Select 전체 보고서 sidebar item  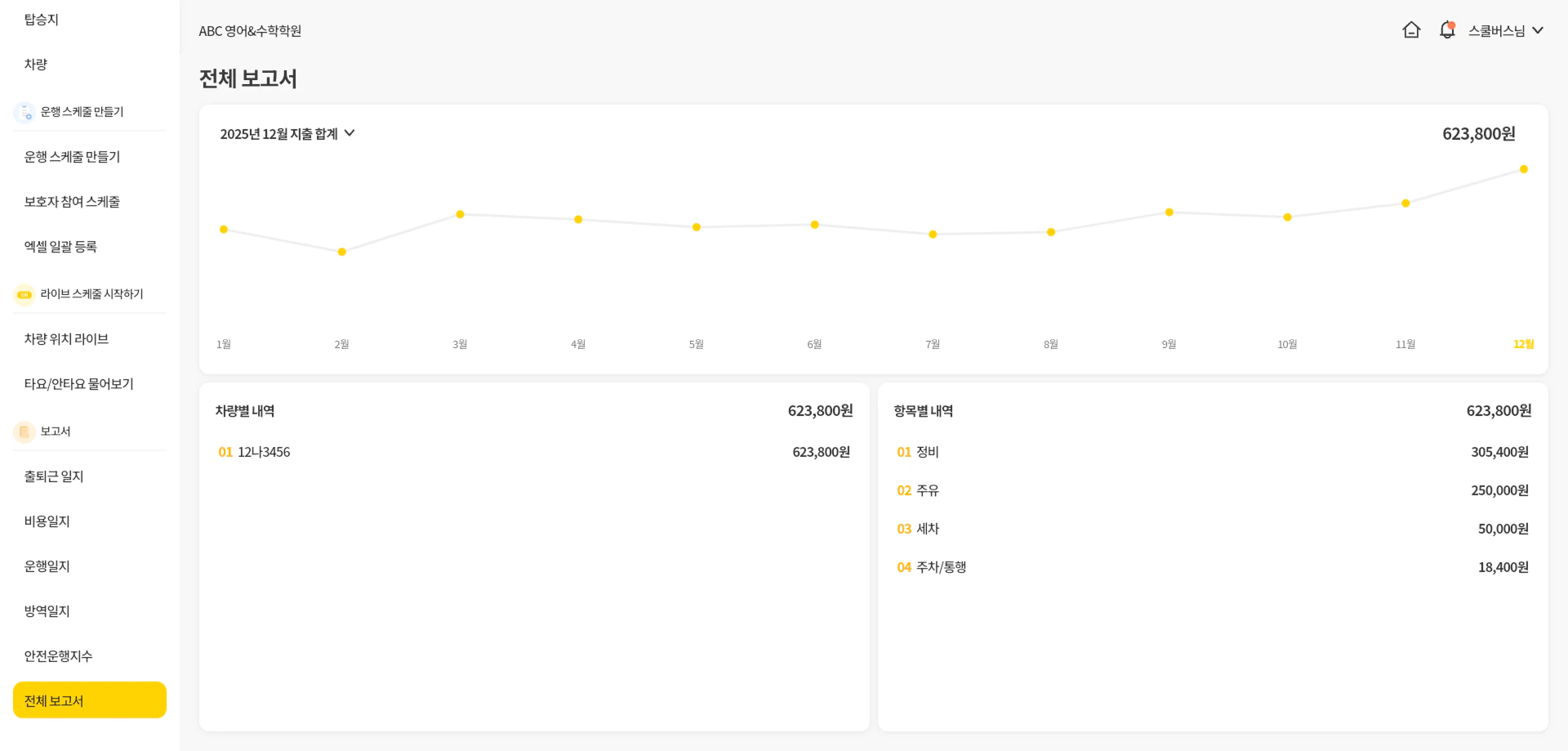pos(89,700)
